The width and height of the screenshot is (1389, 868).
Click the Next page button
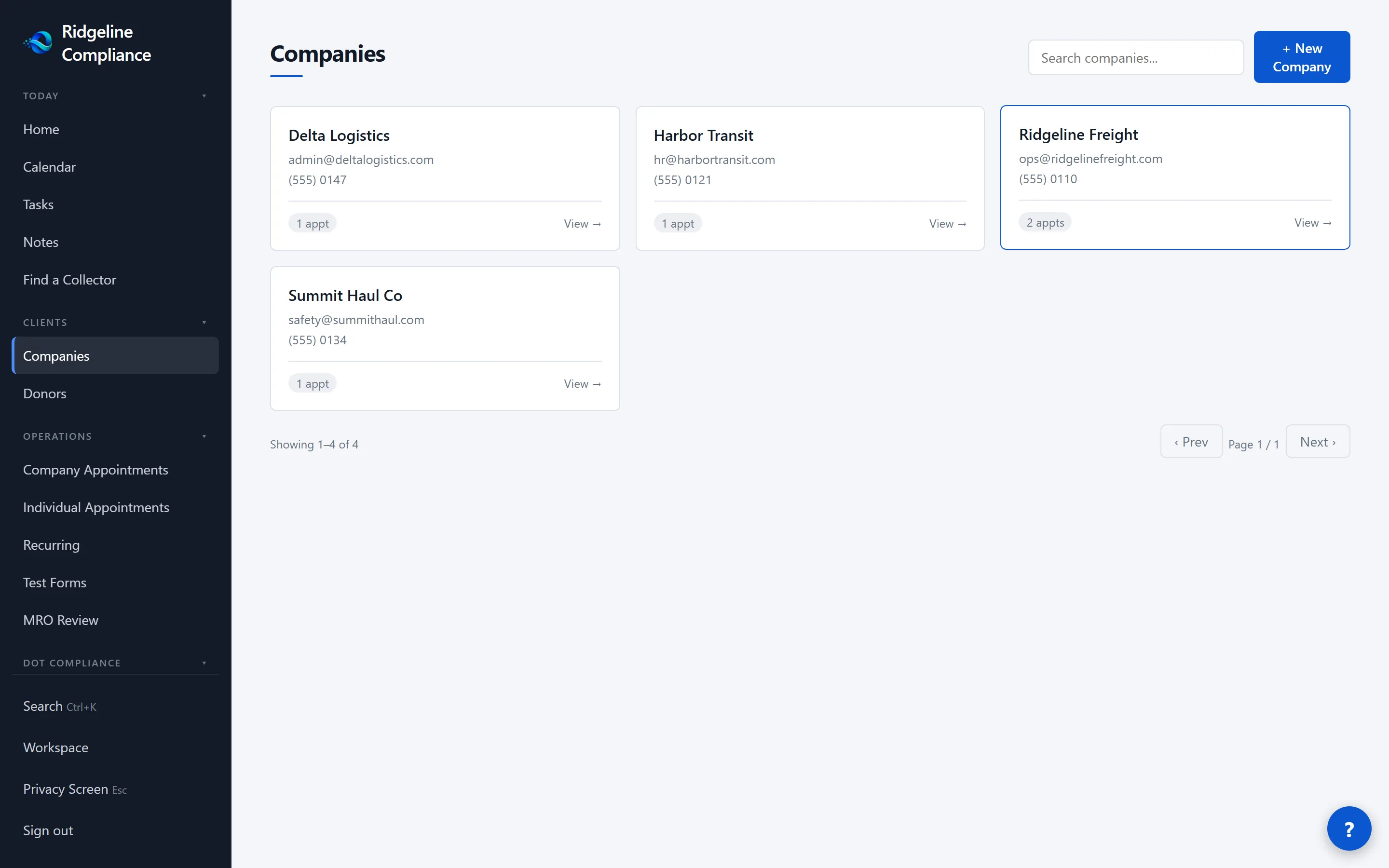click(x=1318, y=441)
